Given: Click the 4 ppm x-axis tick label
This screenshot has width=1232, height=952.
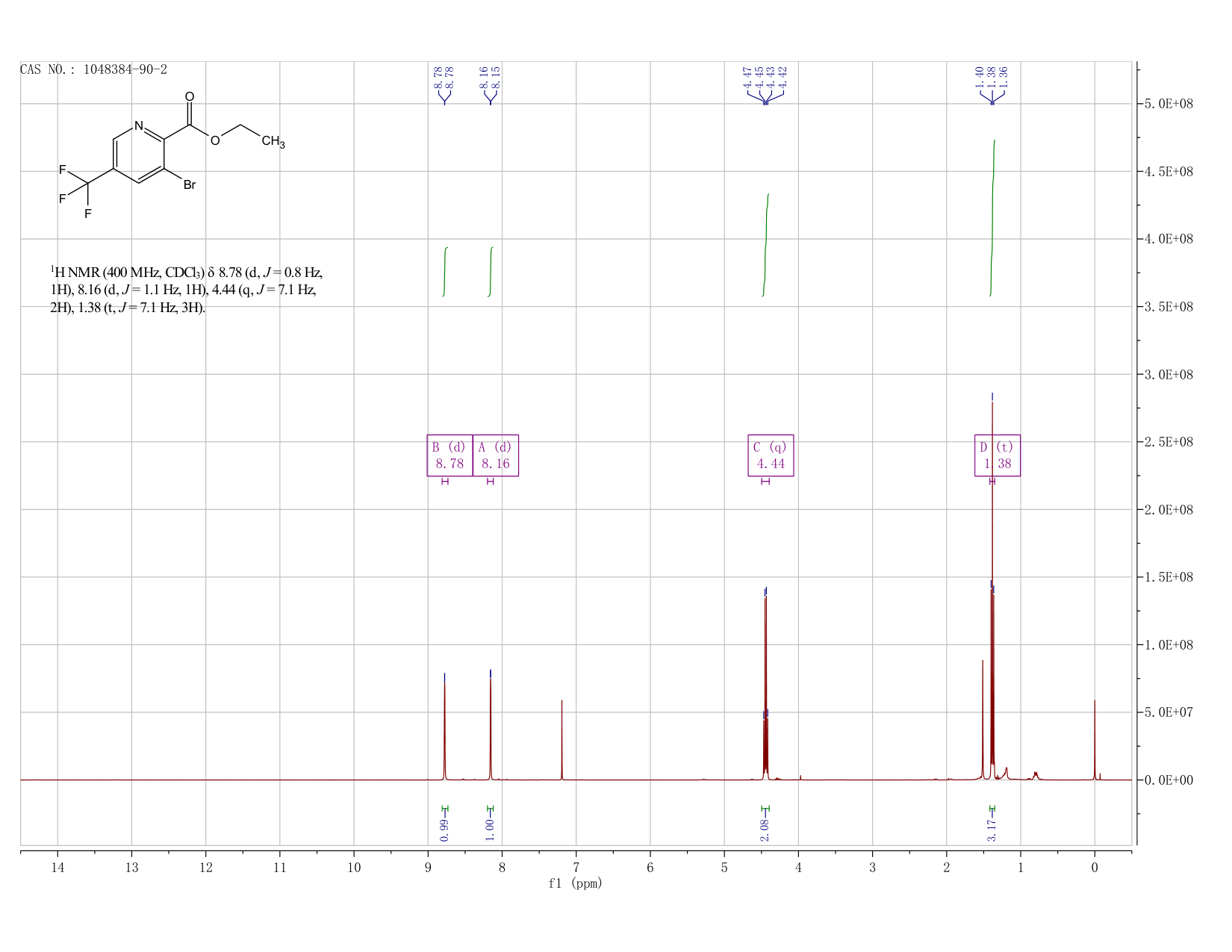Looking at the screenshot, I should [798, 868].
